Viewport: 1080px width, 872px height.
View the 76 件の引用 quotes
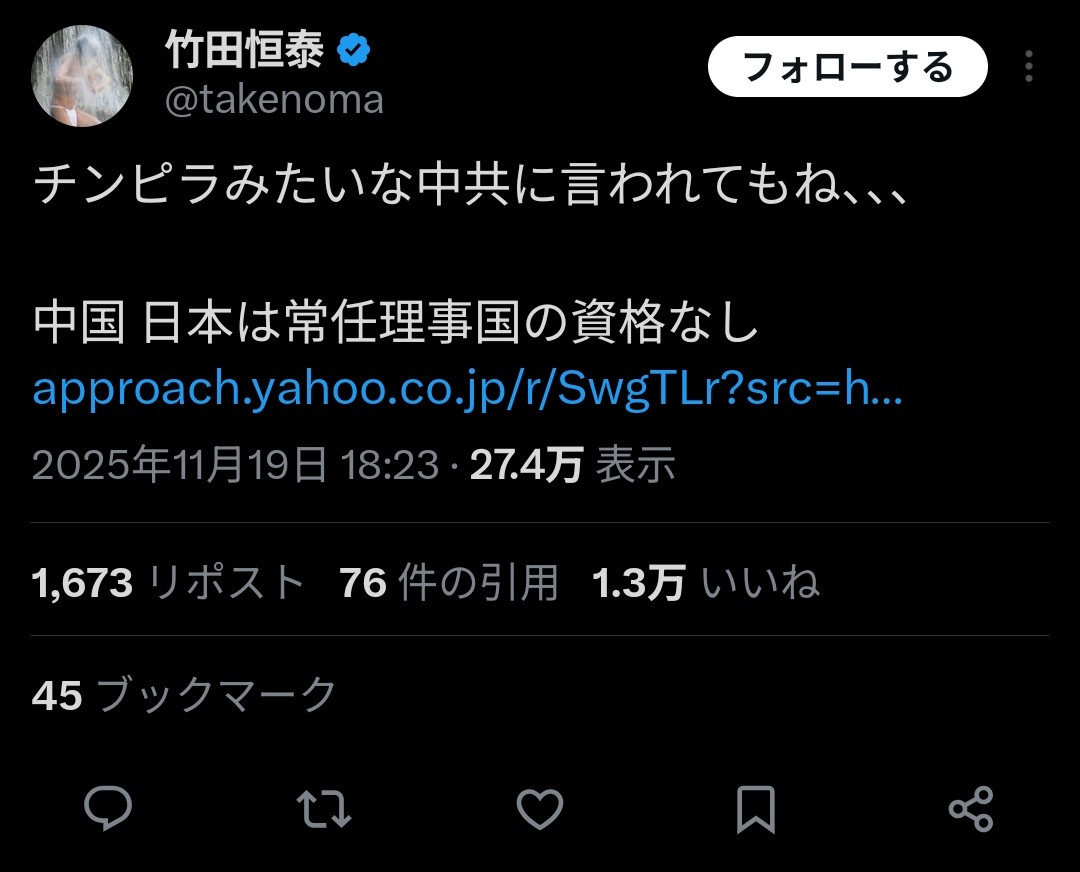[448, 583]
